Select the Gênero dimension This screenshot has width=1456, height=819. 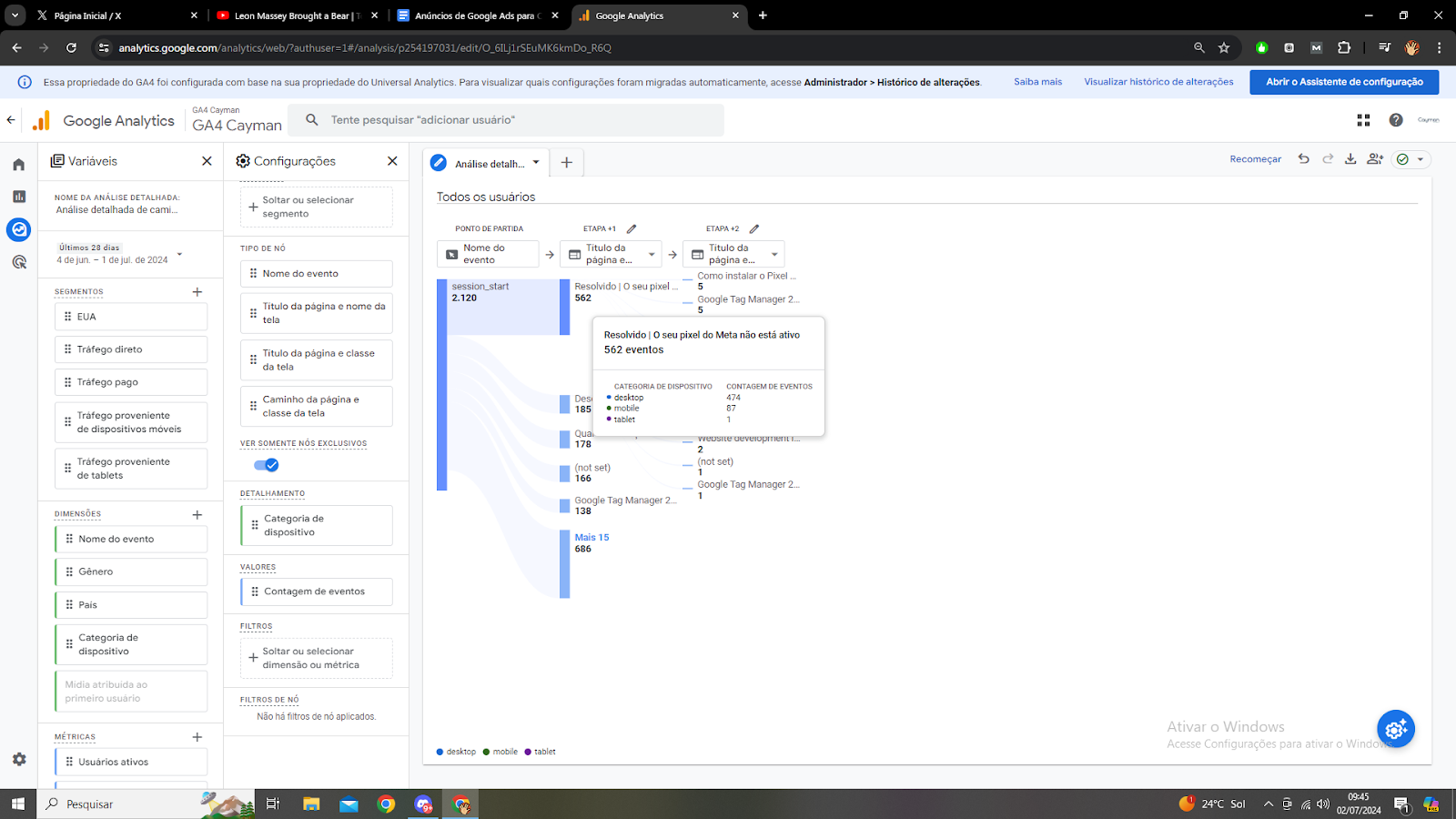click(x=131, y=571)
